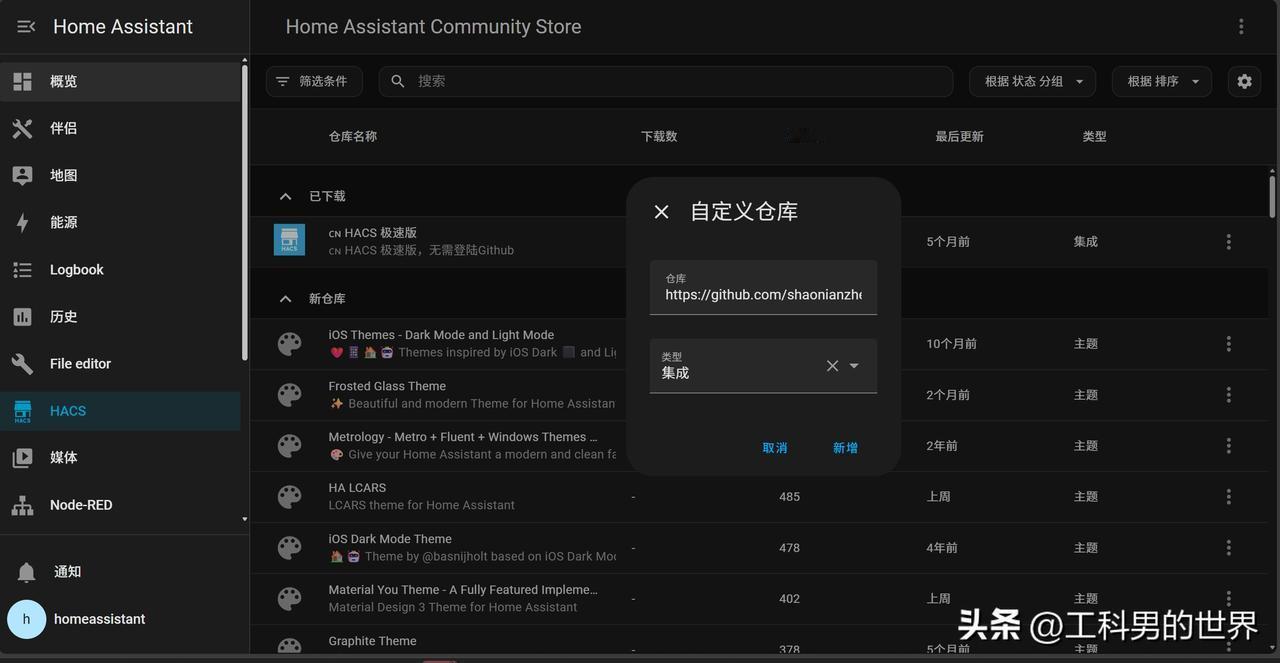The height and width of the screenshot is (663, 1280).
Task: Click the 媒体 media play icon
Action: (x=22, y=458)
